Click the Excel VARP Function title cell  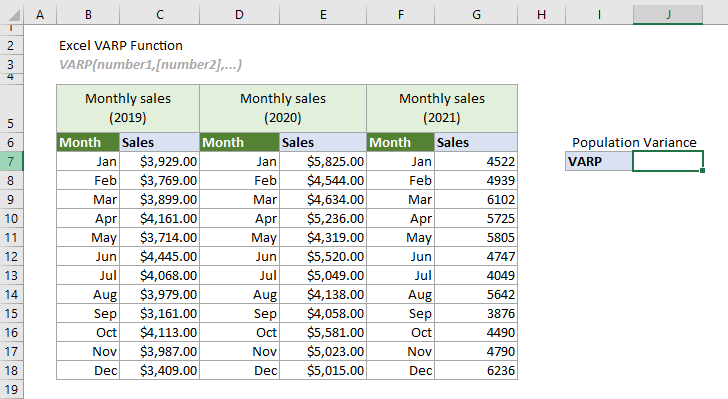coord(121,46)
